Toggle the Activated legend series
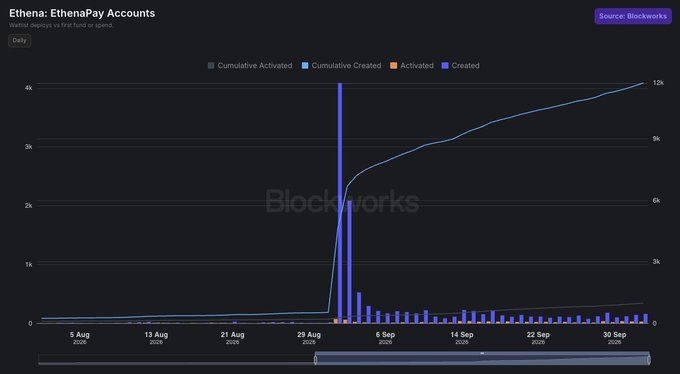The image size is (680, 374). [412, 66]
